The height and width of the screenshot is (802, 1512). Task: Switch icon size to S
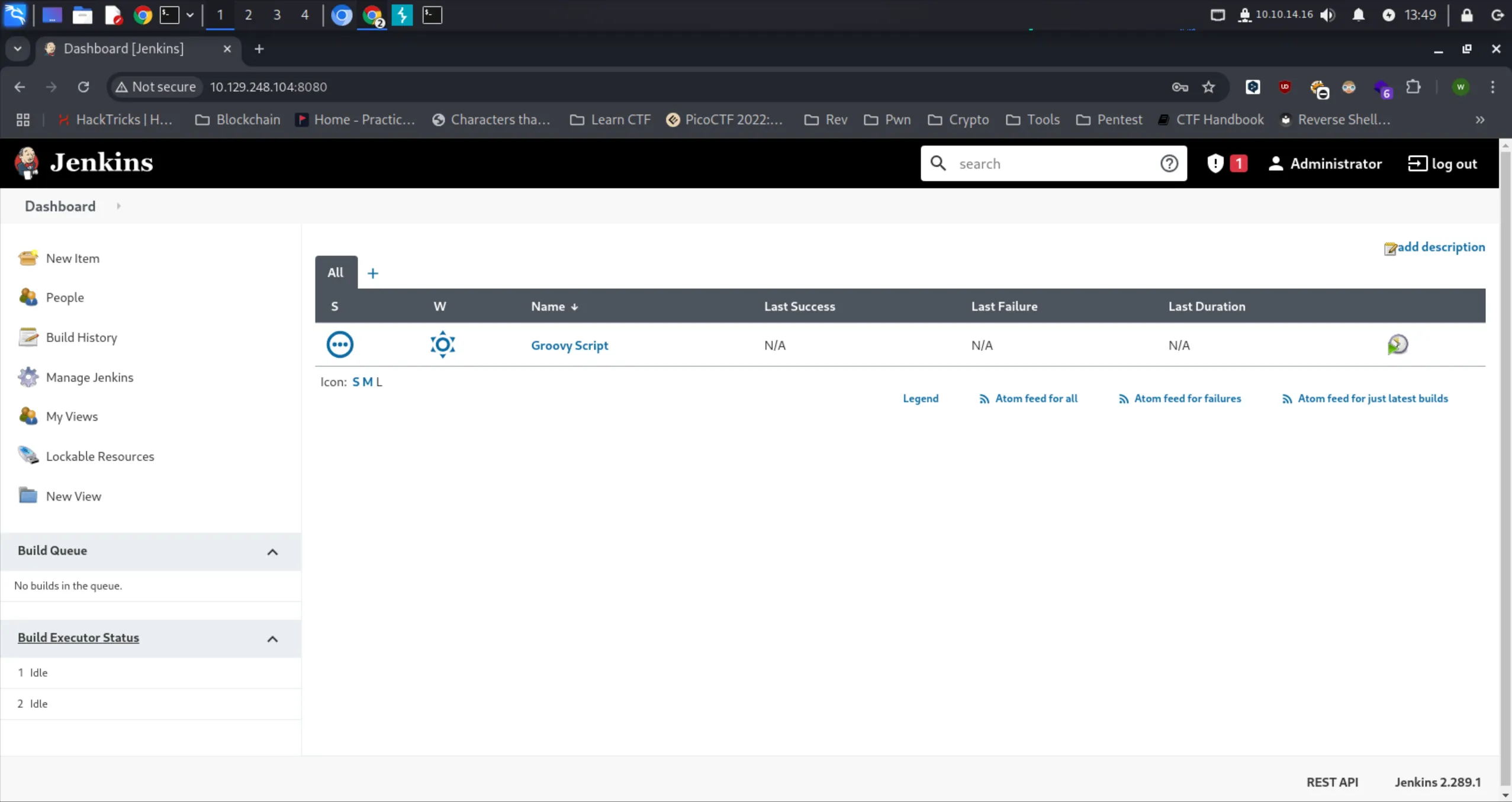point(356,382)
